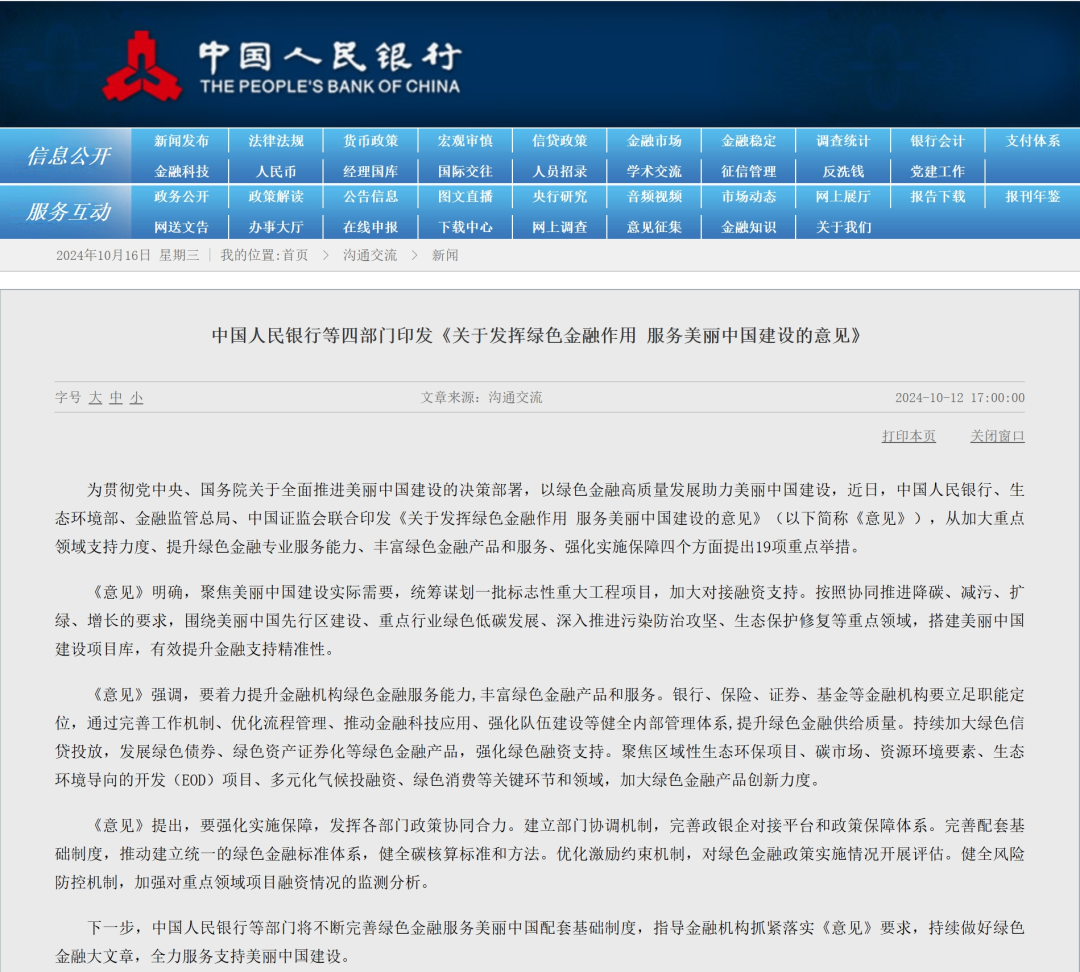The width and height of the screenshot is (1080, 972).
Task: Click 打印本页 link
Action: [x=908, y=436]
